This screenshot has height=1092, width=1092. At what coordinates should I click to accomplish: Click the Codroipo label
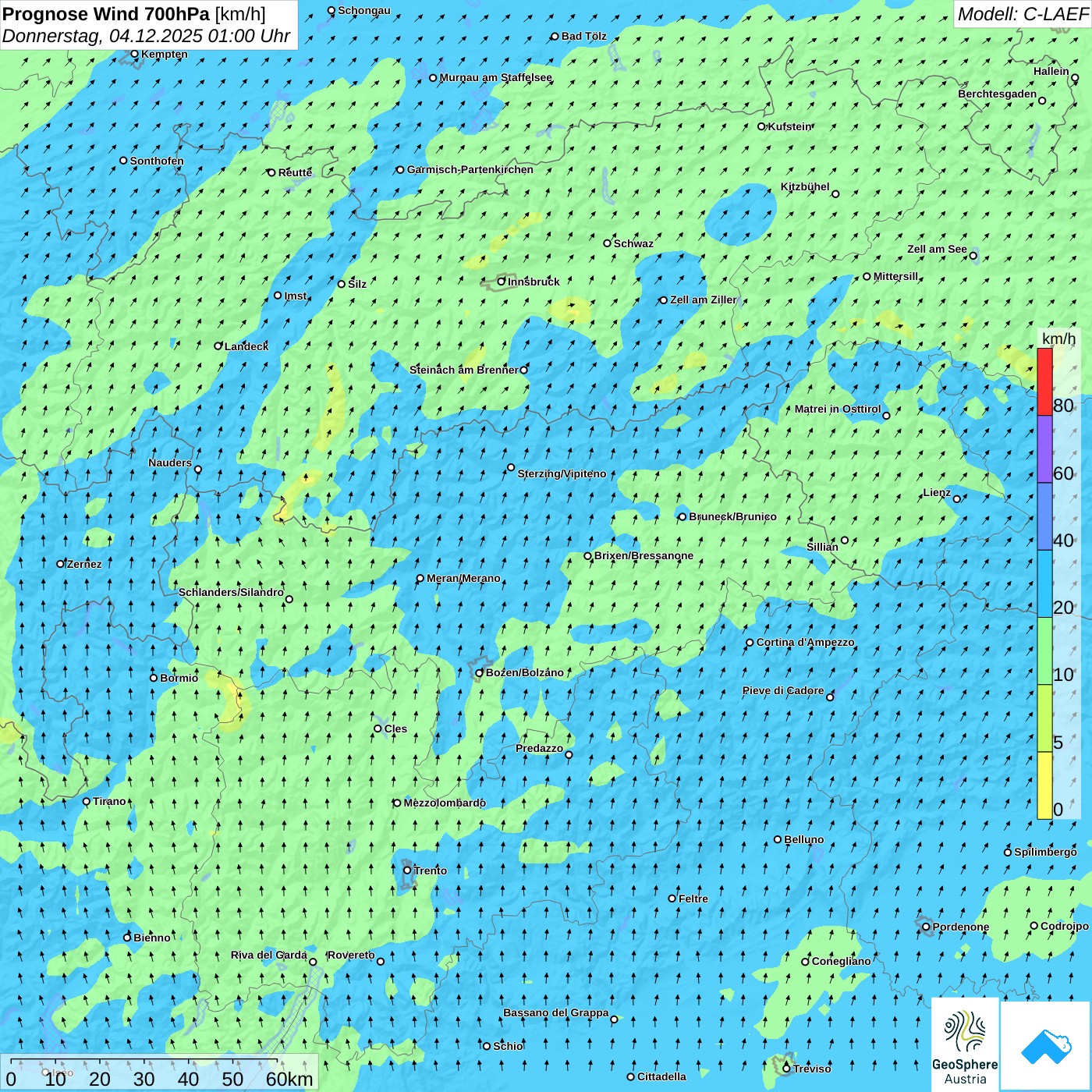[1065, 927]
